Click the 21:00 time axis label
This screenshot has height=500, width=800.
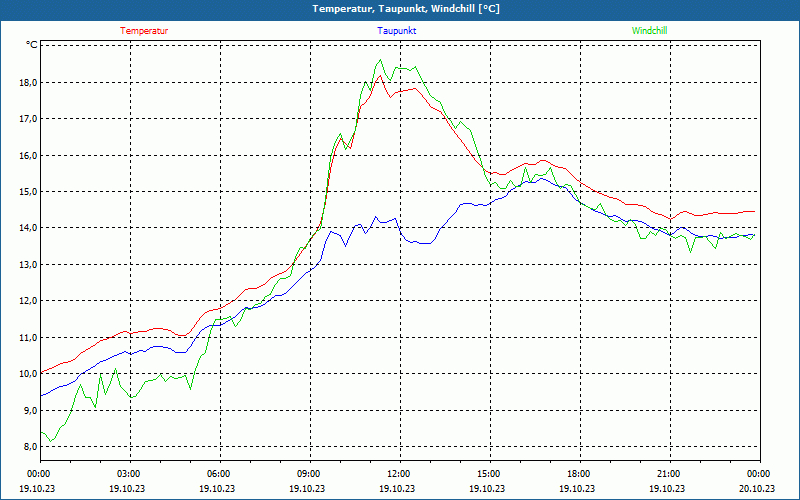pos(667,474)
